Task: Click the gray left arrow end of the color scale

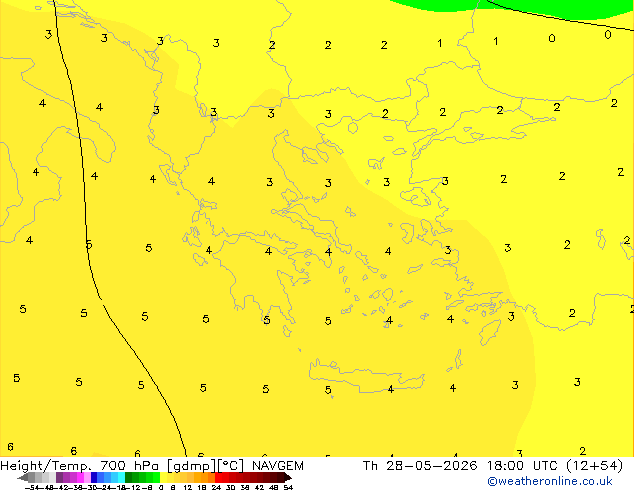Action: (x=22, y=477)
